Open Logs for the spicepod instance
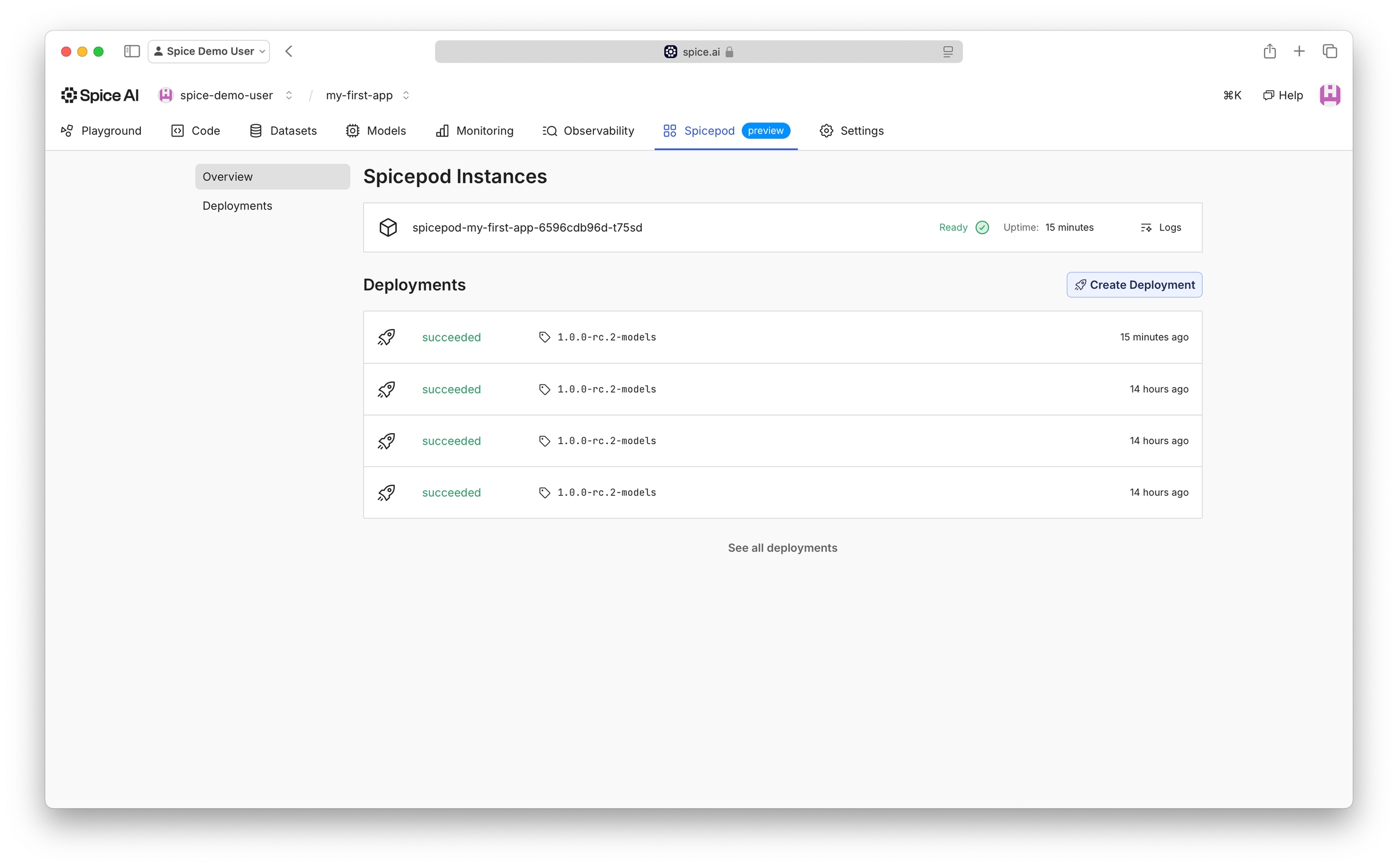1398x868 pixels. point(1161,227)
